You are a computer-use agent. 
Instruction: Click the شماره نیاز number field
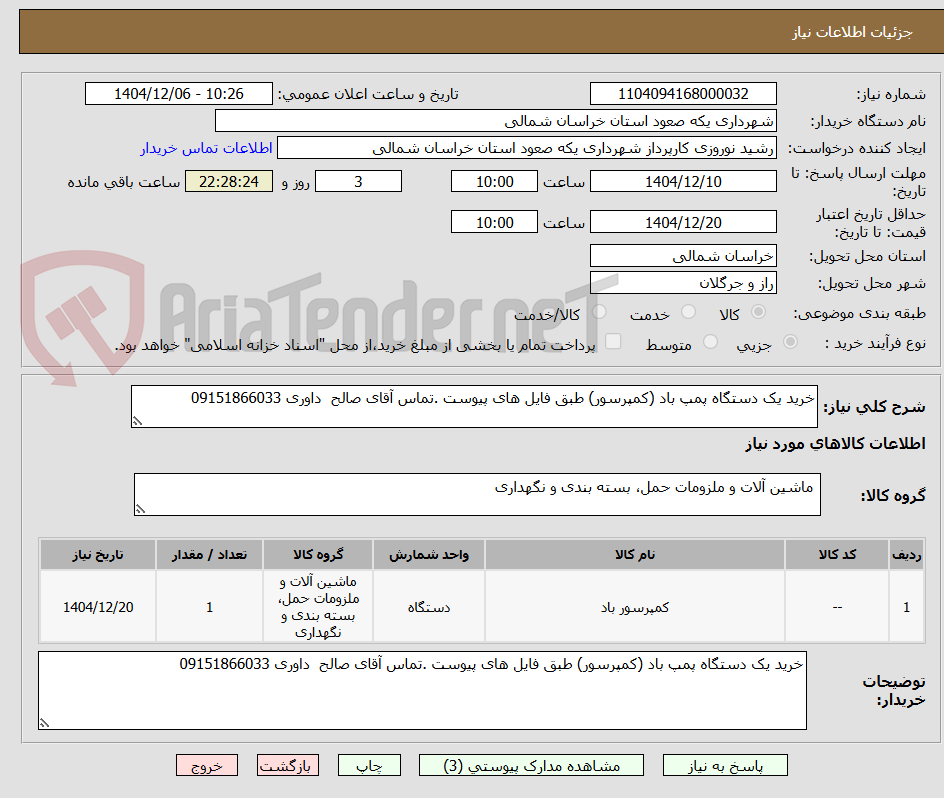point(683,94)
